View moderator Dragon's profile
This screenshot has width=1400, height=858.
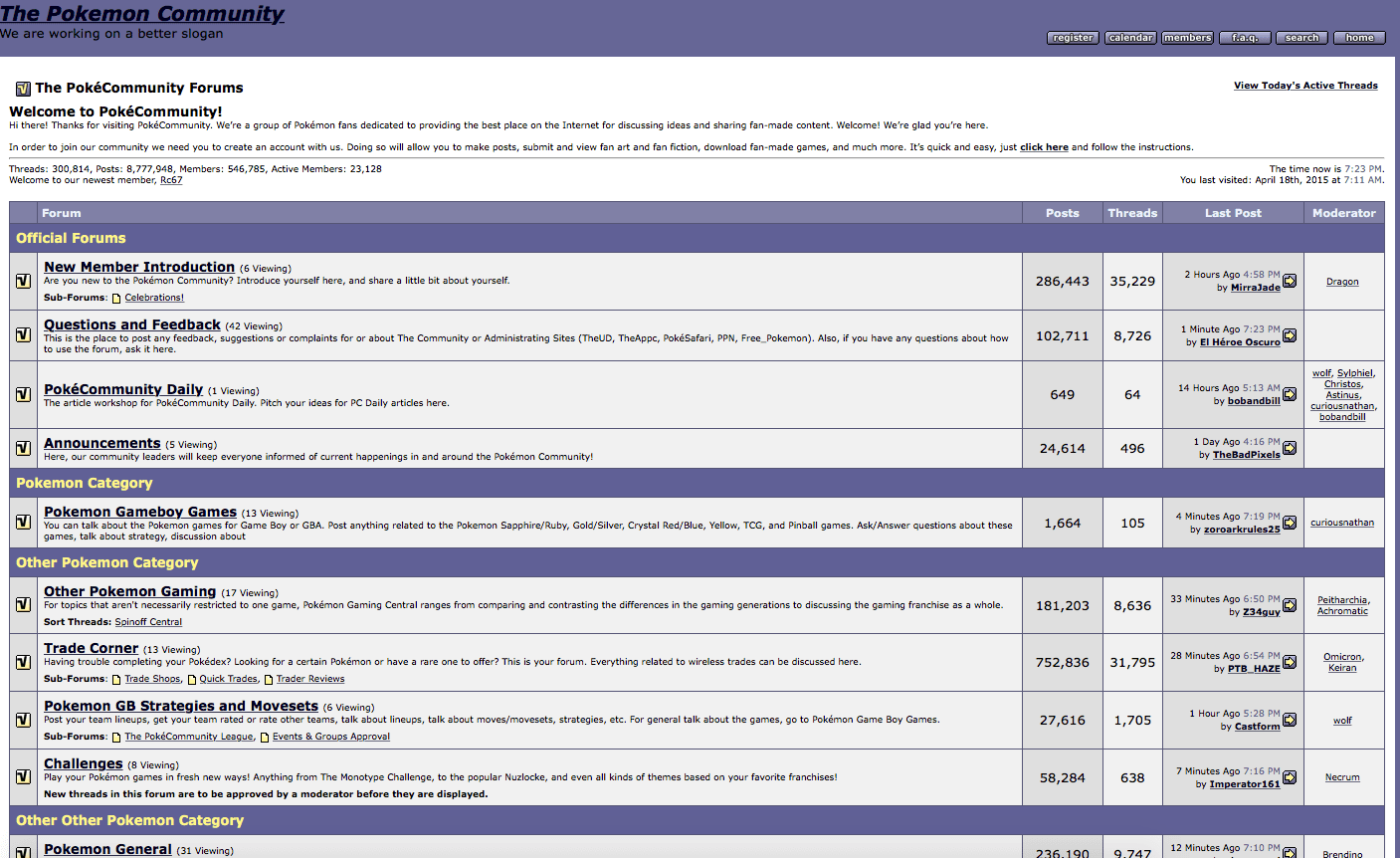tap(1342, 282)
